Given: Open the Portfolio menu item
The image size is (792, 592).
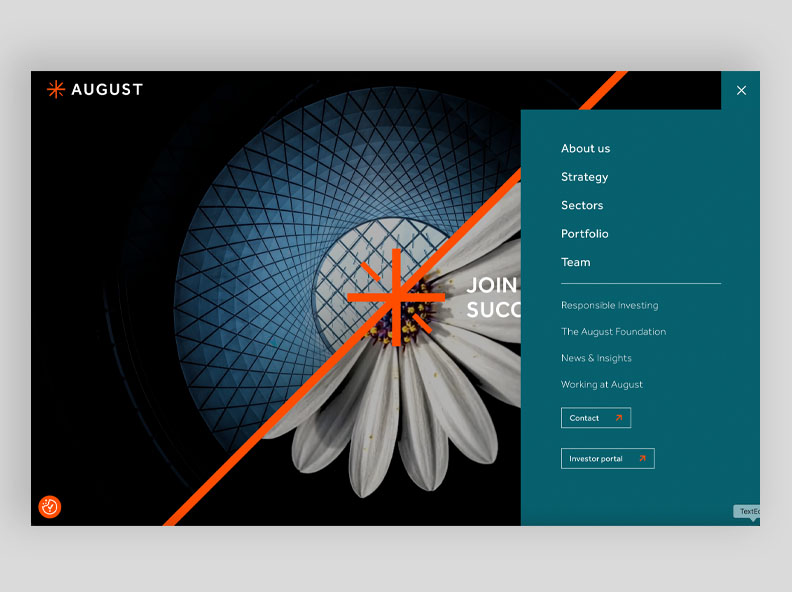Looking at the screenshot, I should point(584,233).
